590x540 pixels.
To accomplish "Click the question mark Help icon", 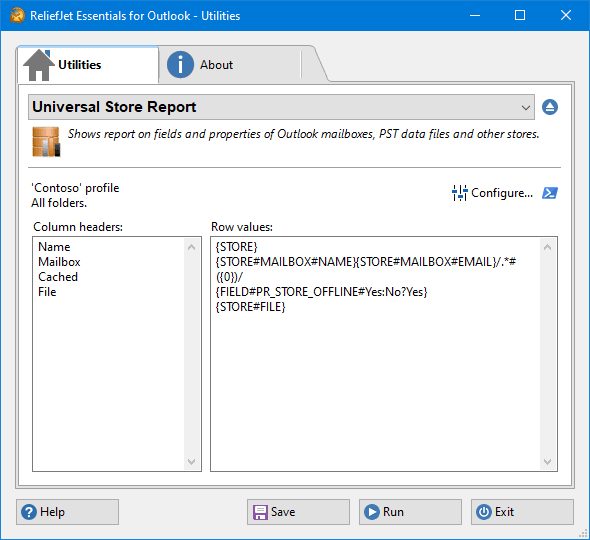I will (29, 512).
